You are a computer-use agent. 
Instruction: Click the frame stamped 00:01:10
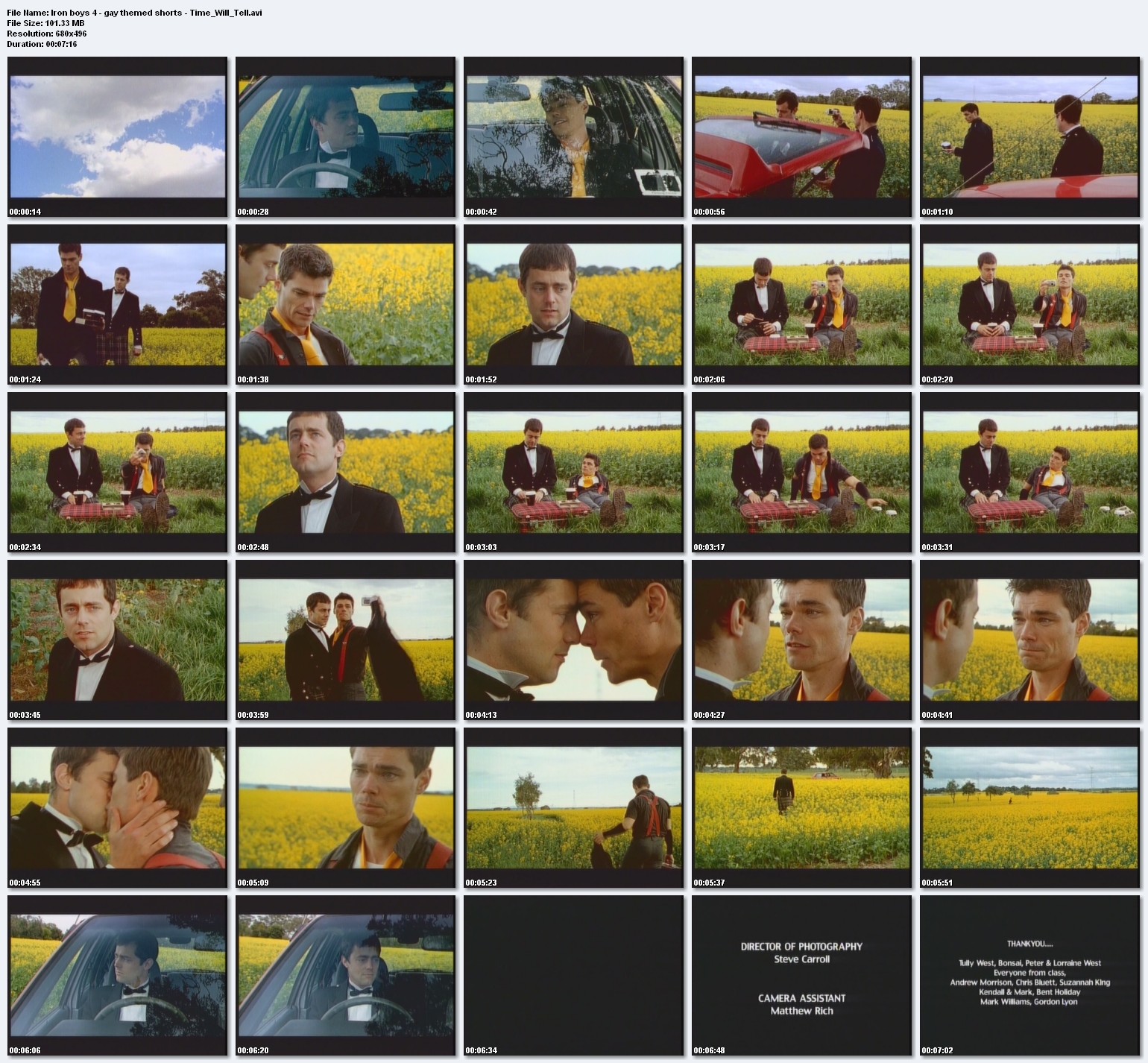pos(1029,136)
